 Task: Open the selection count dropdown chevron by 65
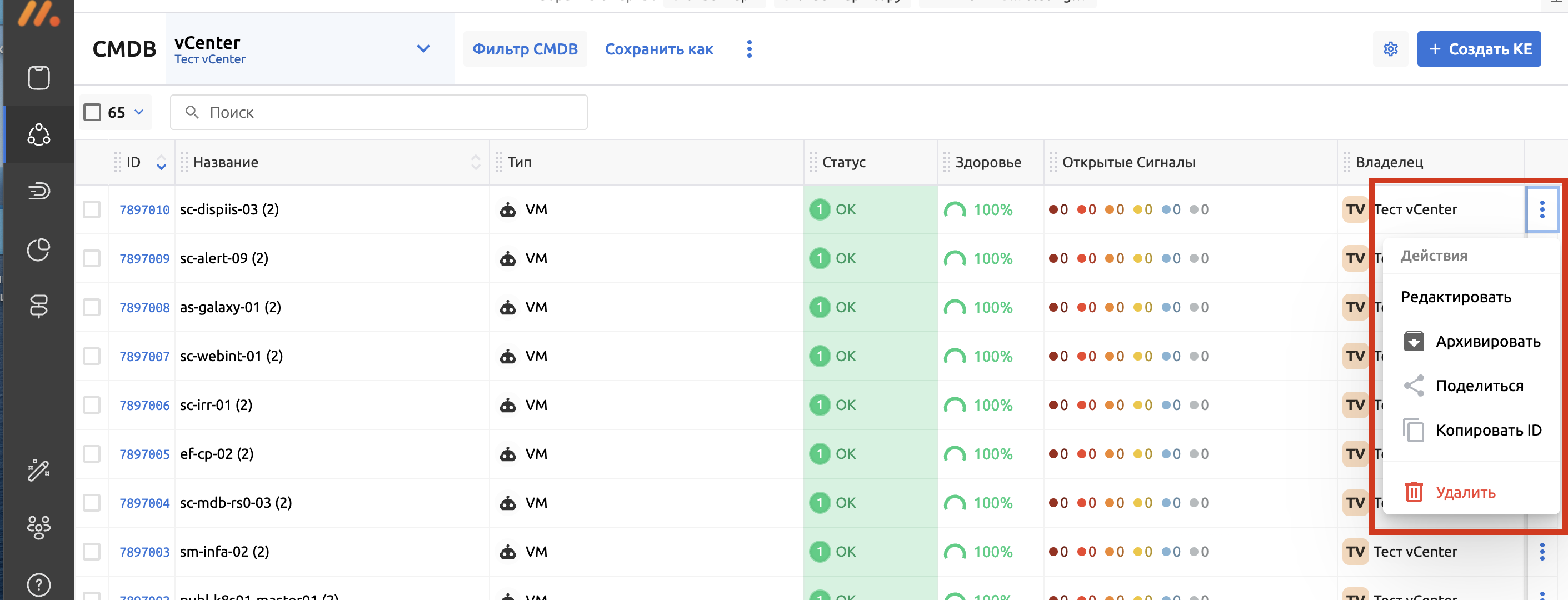click(139, 112)
